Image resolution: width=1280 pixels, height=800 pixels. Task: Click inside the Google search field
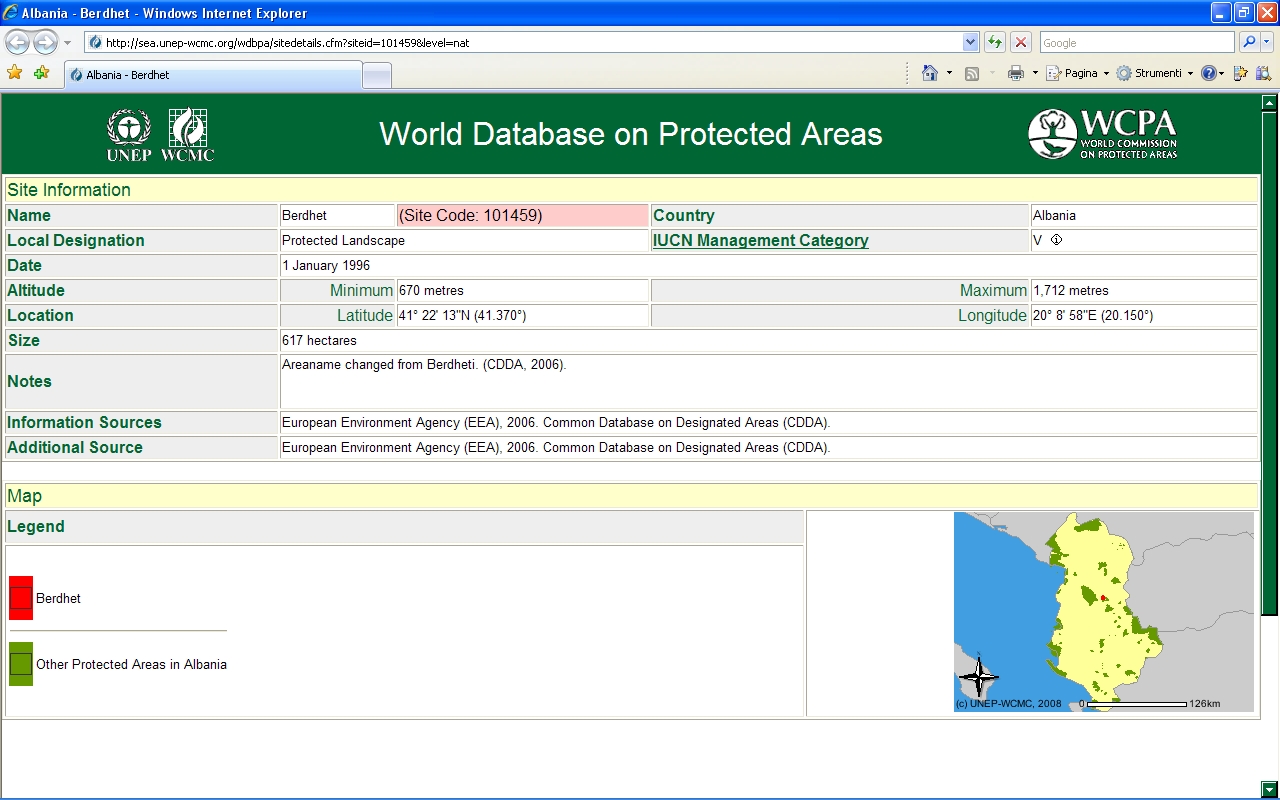pos(1136,42)
